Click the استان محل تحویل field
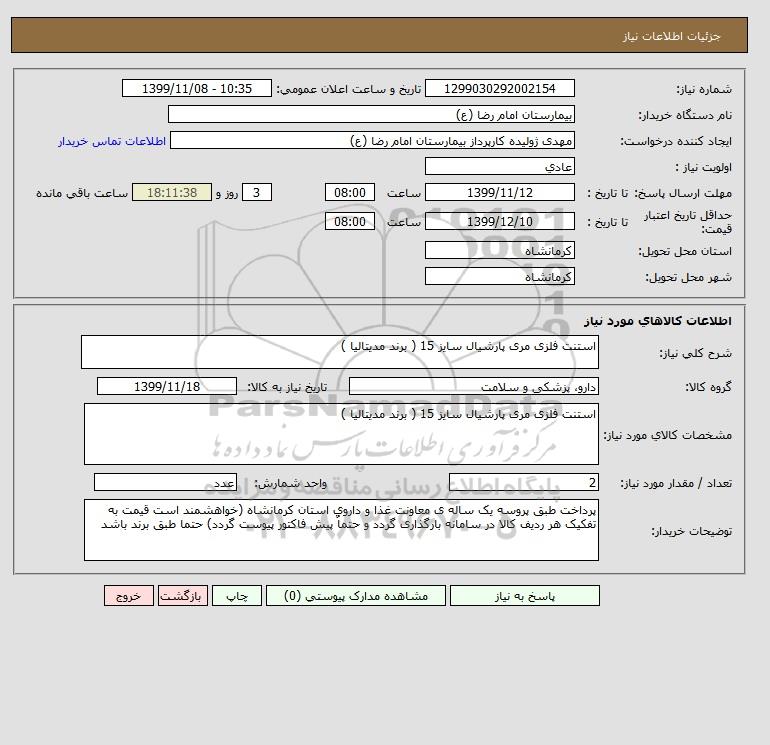The width and height of the screenshot is (770, 745). [499, 250]
